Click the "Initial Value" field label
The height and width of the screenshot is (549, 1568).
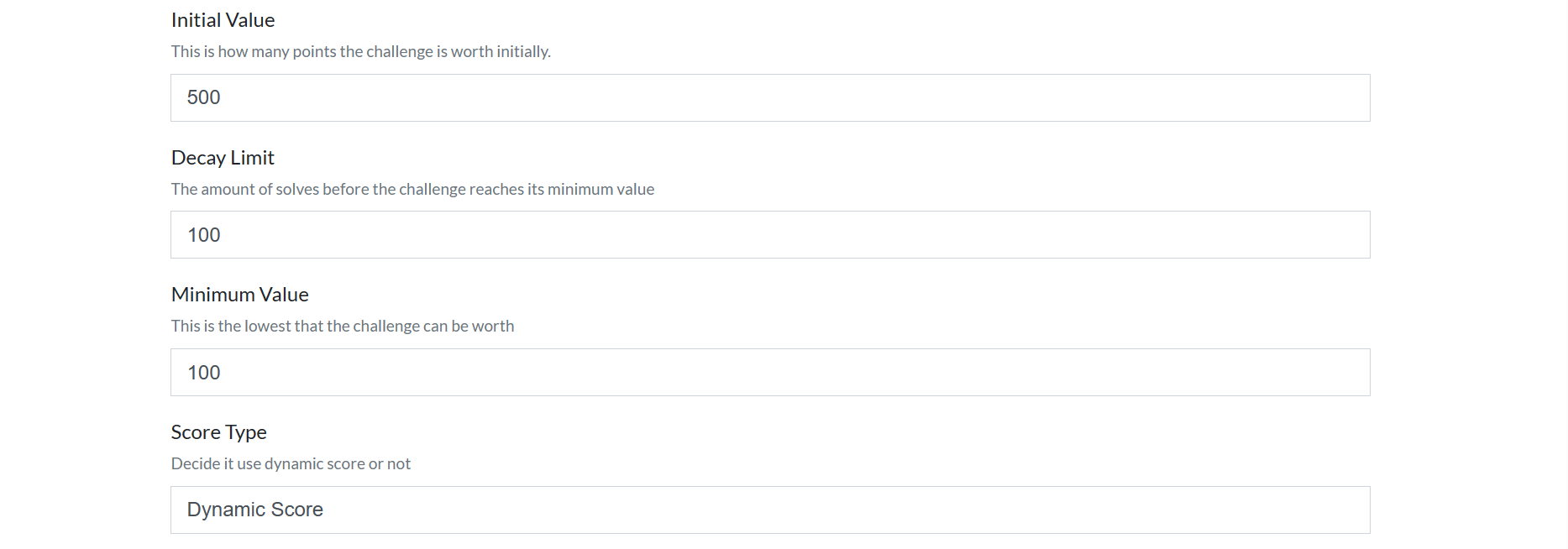pyautogui.click(x=223, y=20)
